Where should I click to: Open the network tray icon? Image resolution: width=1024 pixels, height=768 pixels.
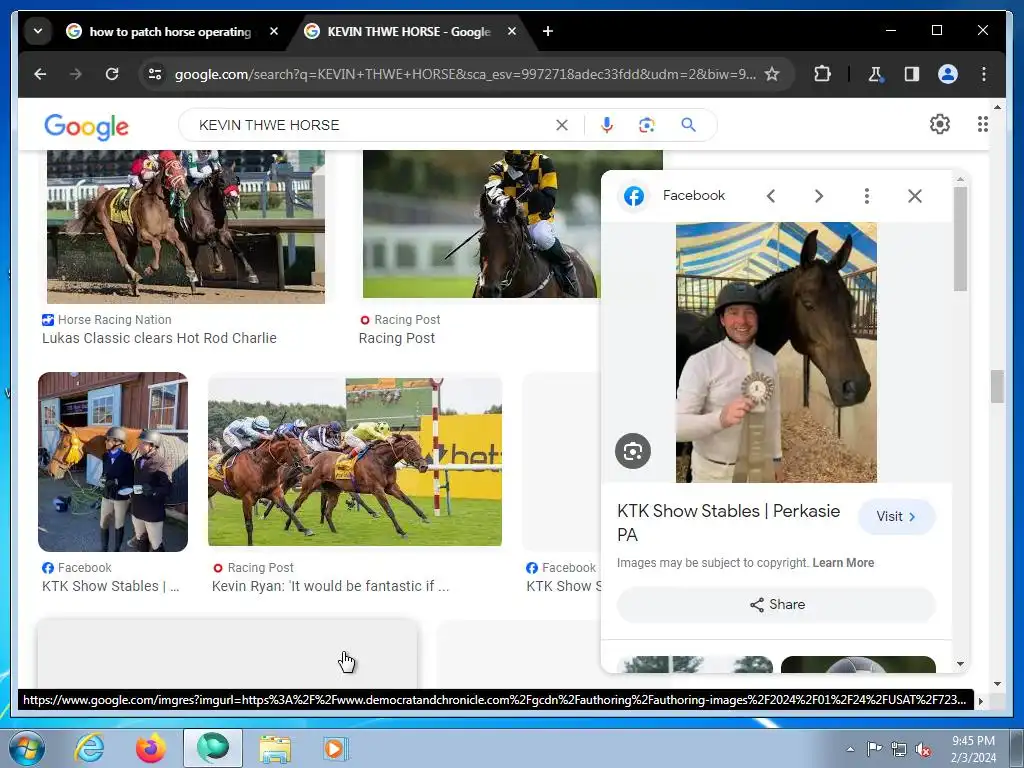[899, 750]
